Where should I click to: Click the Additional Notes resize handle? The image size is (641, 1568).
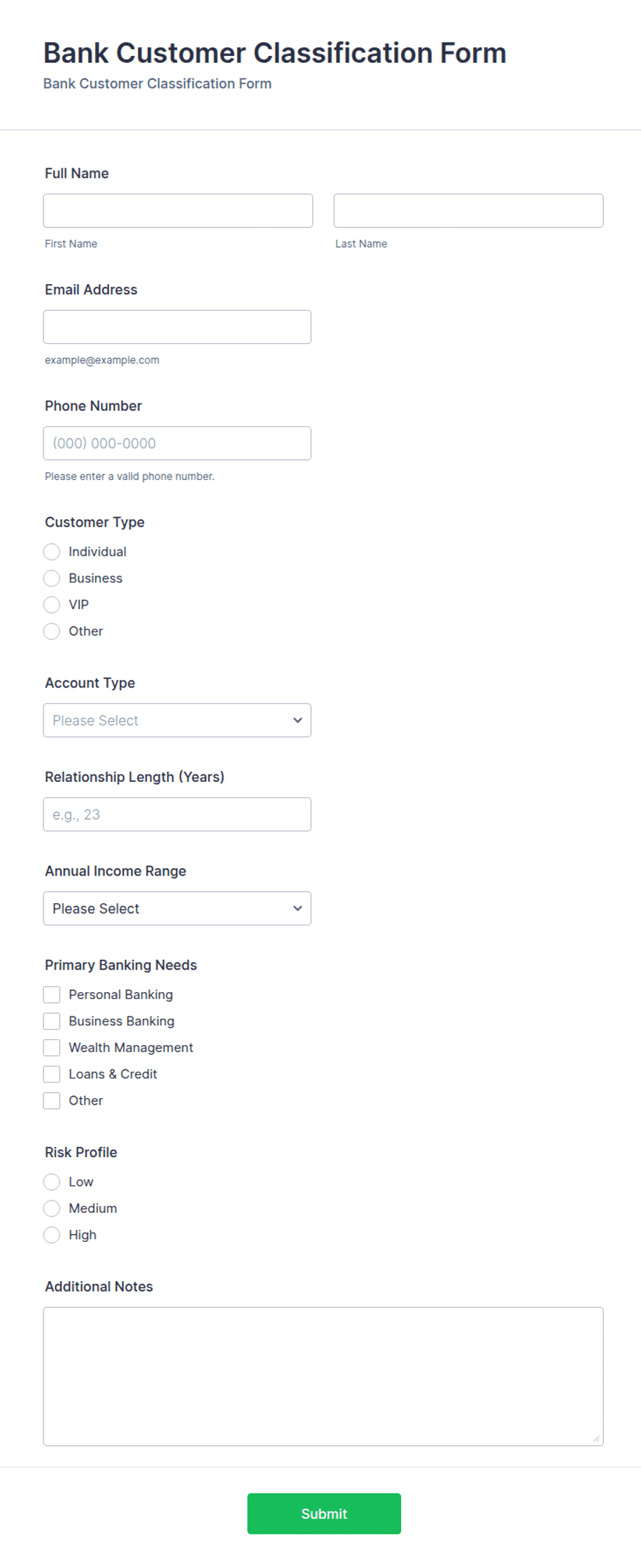[596, 1438]
